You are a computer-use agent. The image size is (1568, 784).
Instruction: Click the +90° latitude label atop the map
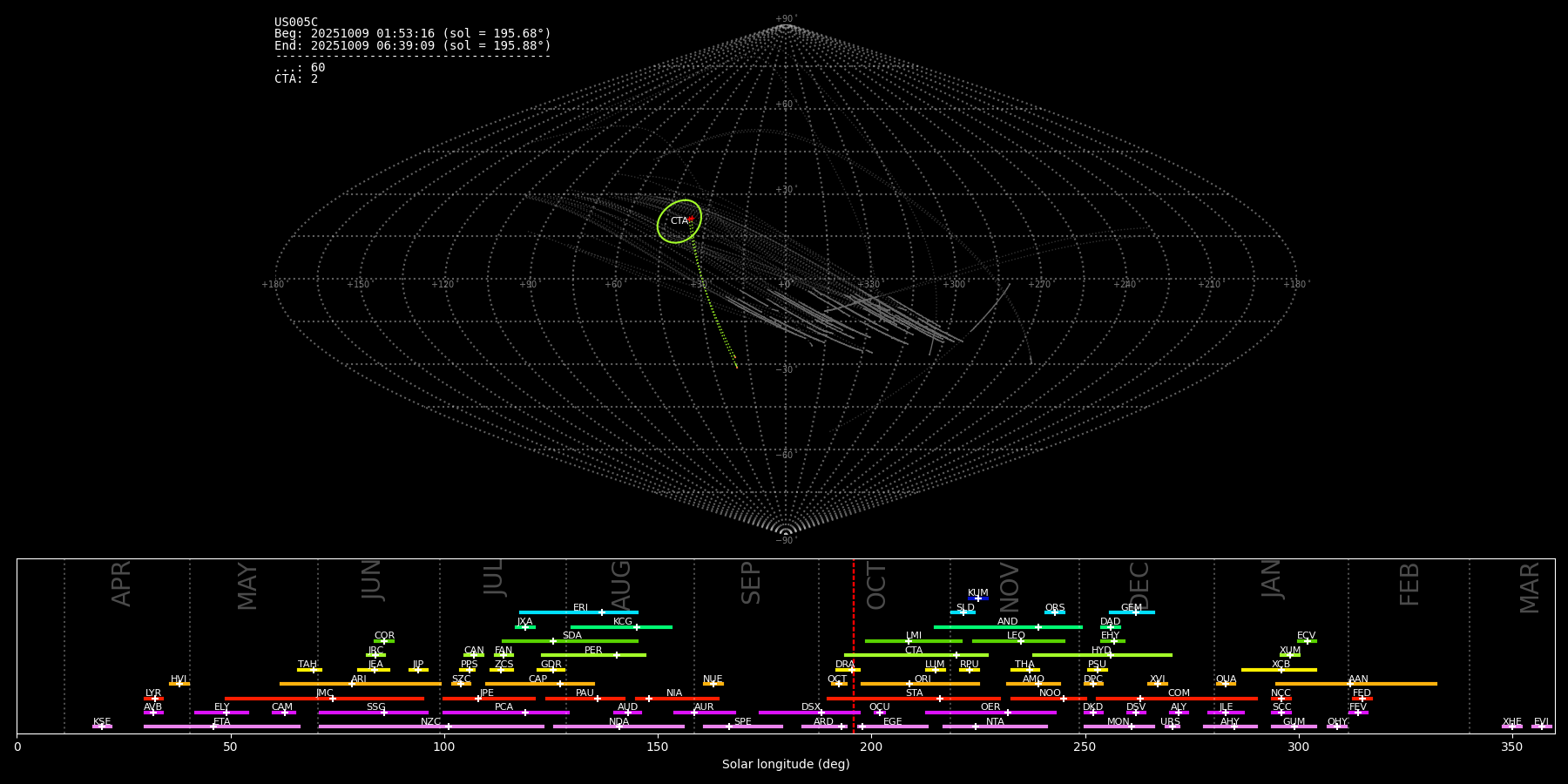pos(786,19)
